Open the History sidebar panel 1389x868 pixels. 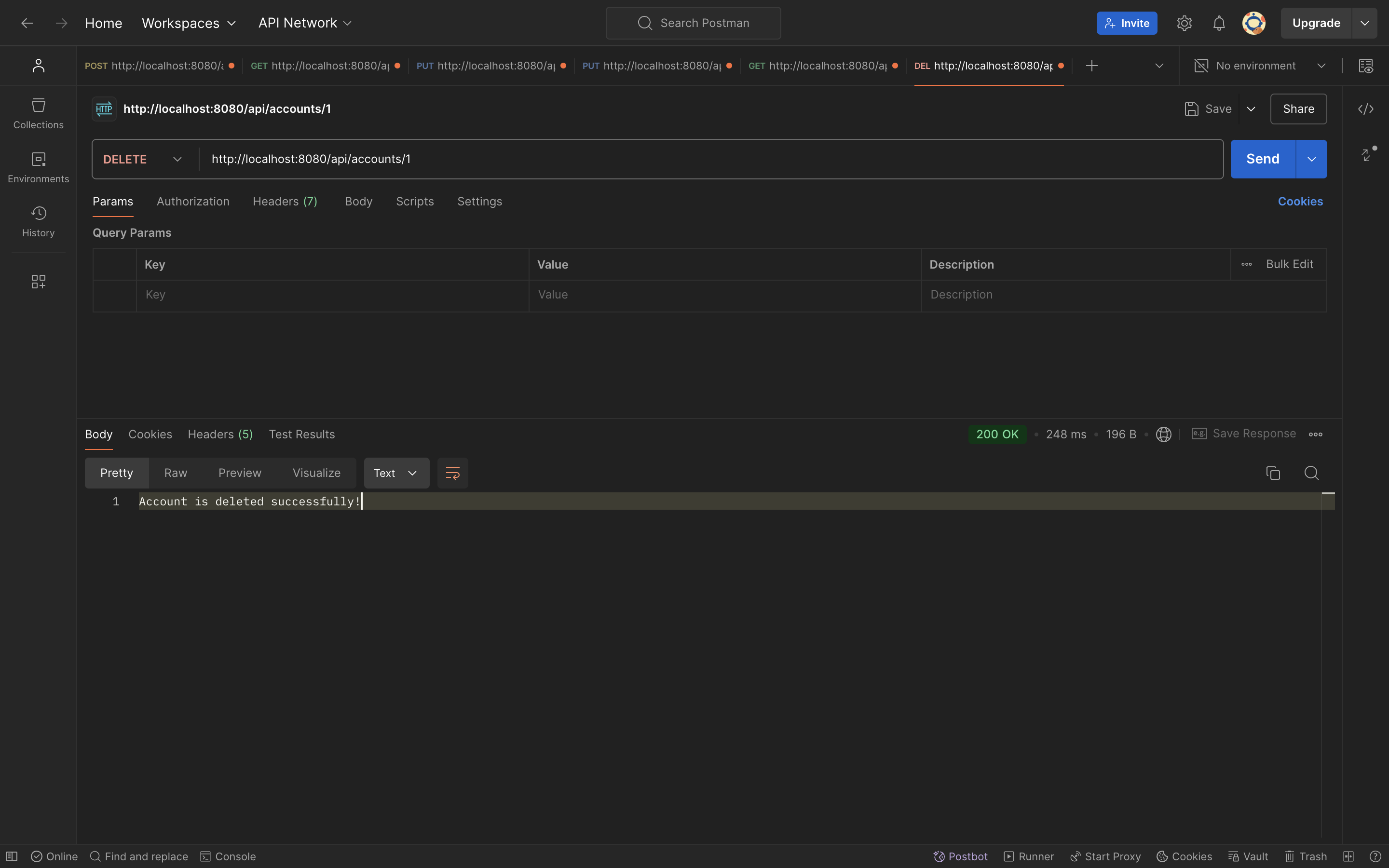point(39,221)
